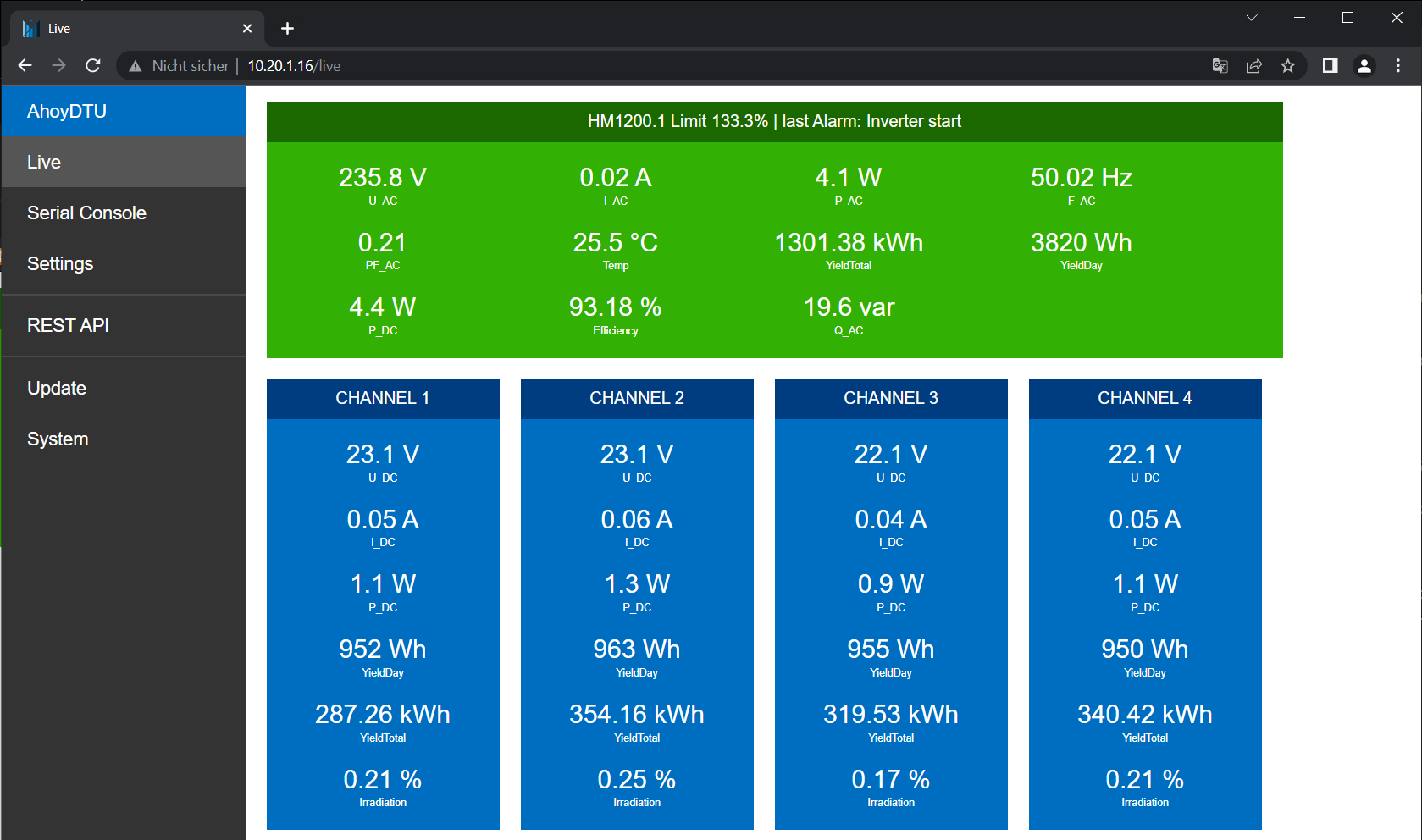The height and width of the screenshot is (840, 1422).
Task: Click the share page icon
Action: pyautogui.click(x=1254, y=66)
